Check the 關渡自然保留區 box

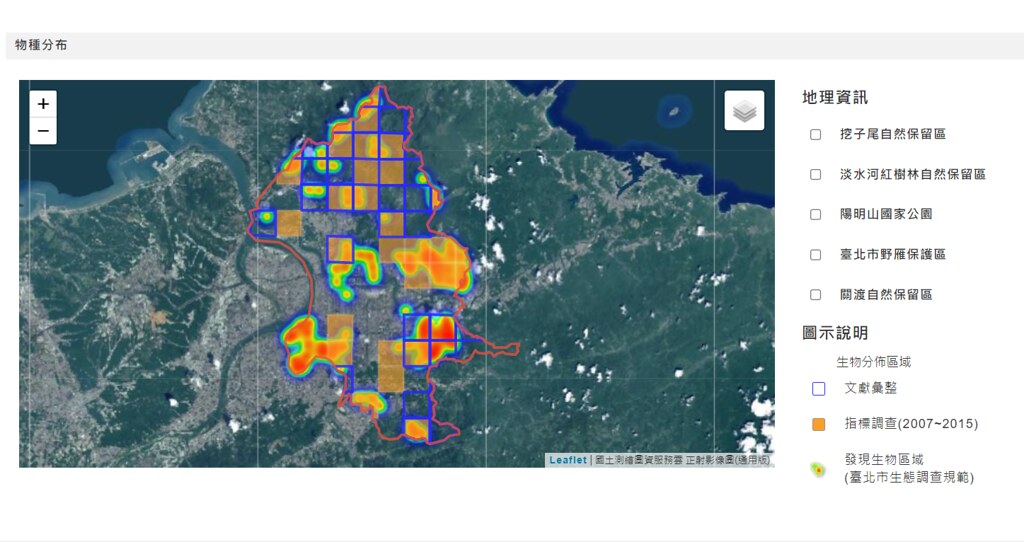pyautogui.click(x=816, y=295)
